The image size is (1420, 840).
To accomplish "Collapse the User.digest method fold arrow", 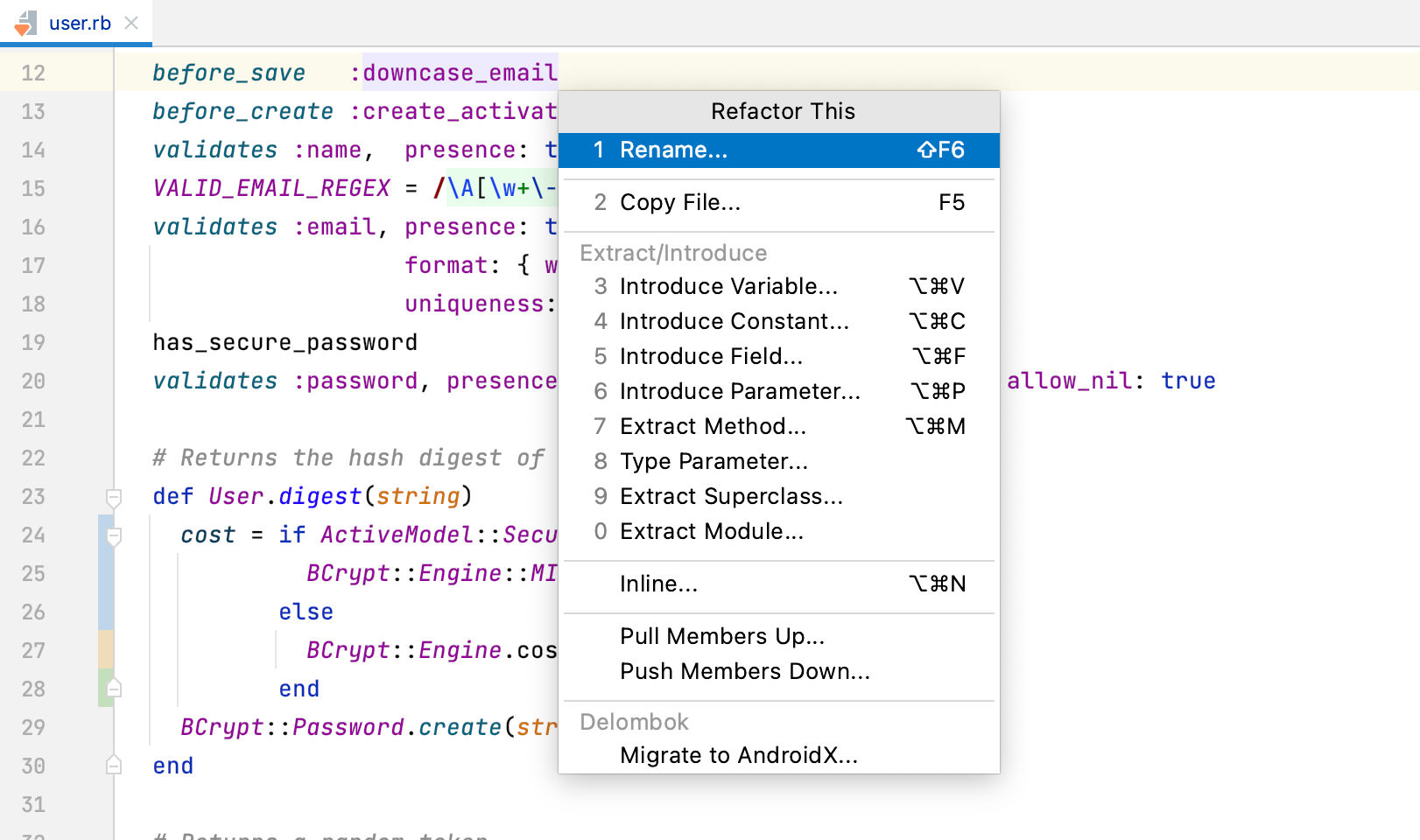I will coord(113,496).
